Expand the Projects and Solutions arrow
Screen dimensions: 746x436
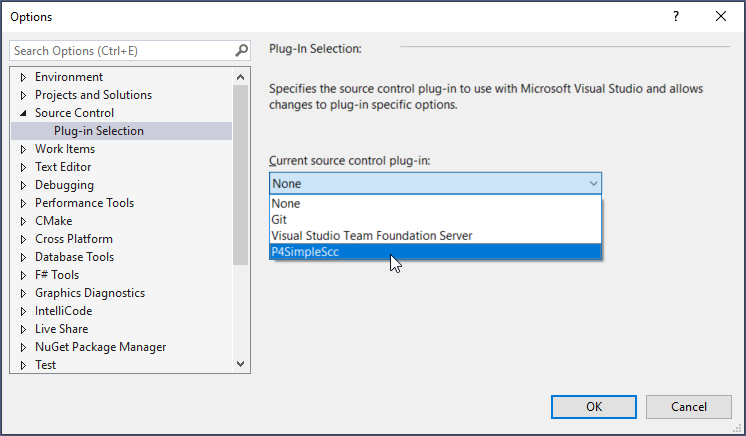click(23, 95)
